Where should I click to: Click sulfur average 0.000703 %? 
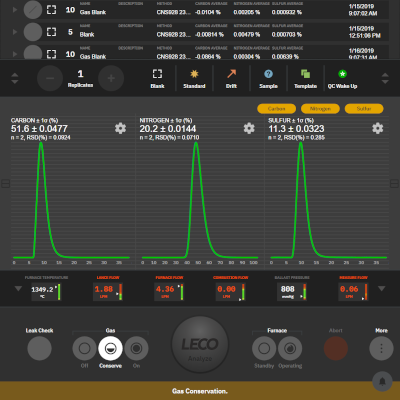click(287, 35)
